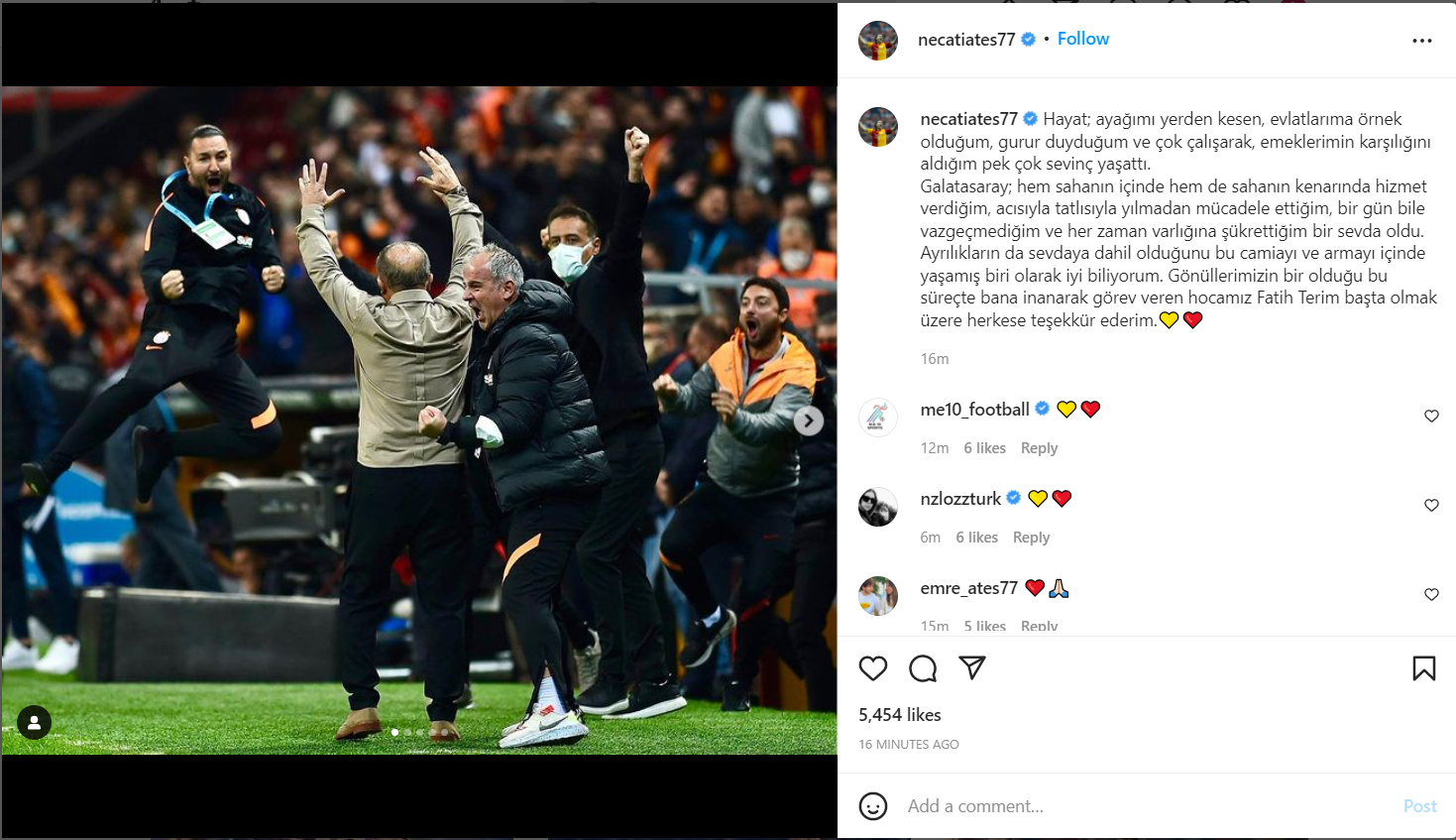
Task: Share post via paper plane icon
Action: coord(972,667)
